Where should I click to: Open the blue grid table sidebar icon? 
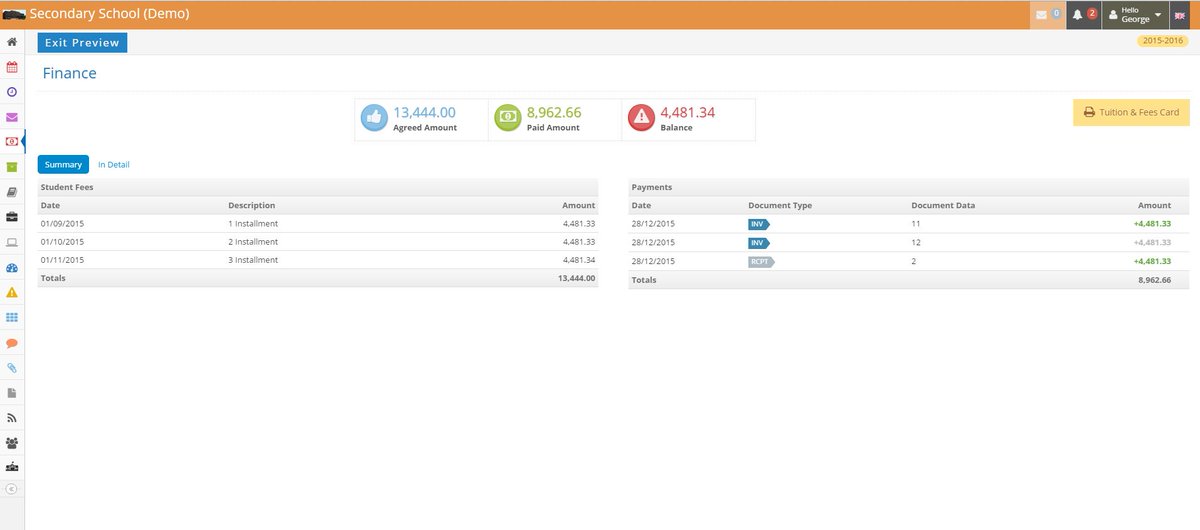(12, 318)
